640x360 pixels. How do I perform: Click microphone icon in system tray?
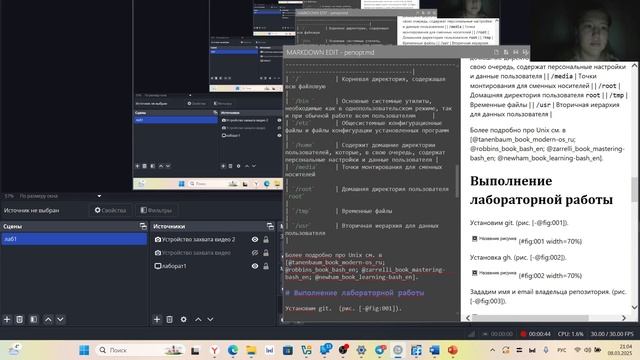point(546,350)
